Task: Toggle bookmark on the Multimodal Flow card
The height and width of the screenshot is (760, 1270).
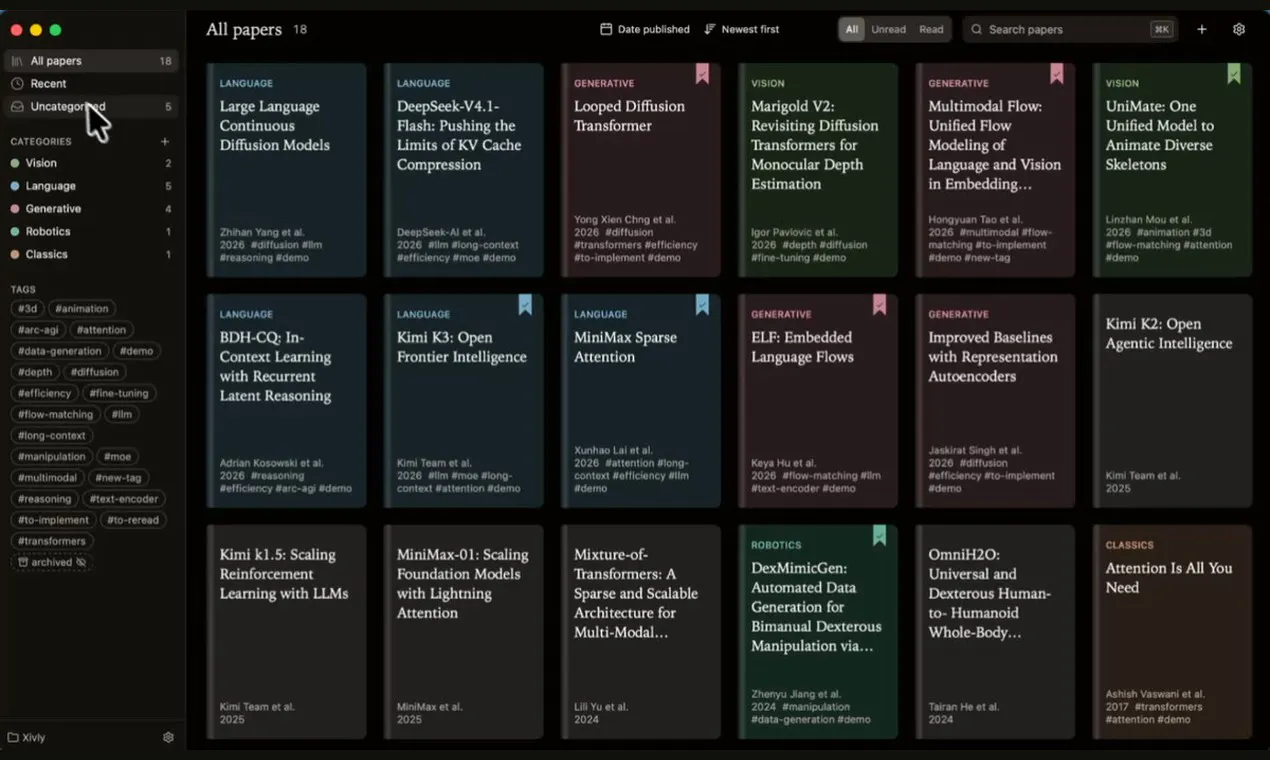Action: (x=1056, y=73)
